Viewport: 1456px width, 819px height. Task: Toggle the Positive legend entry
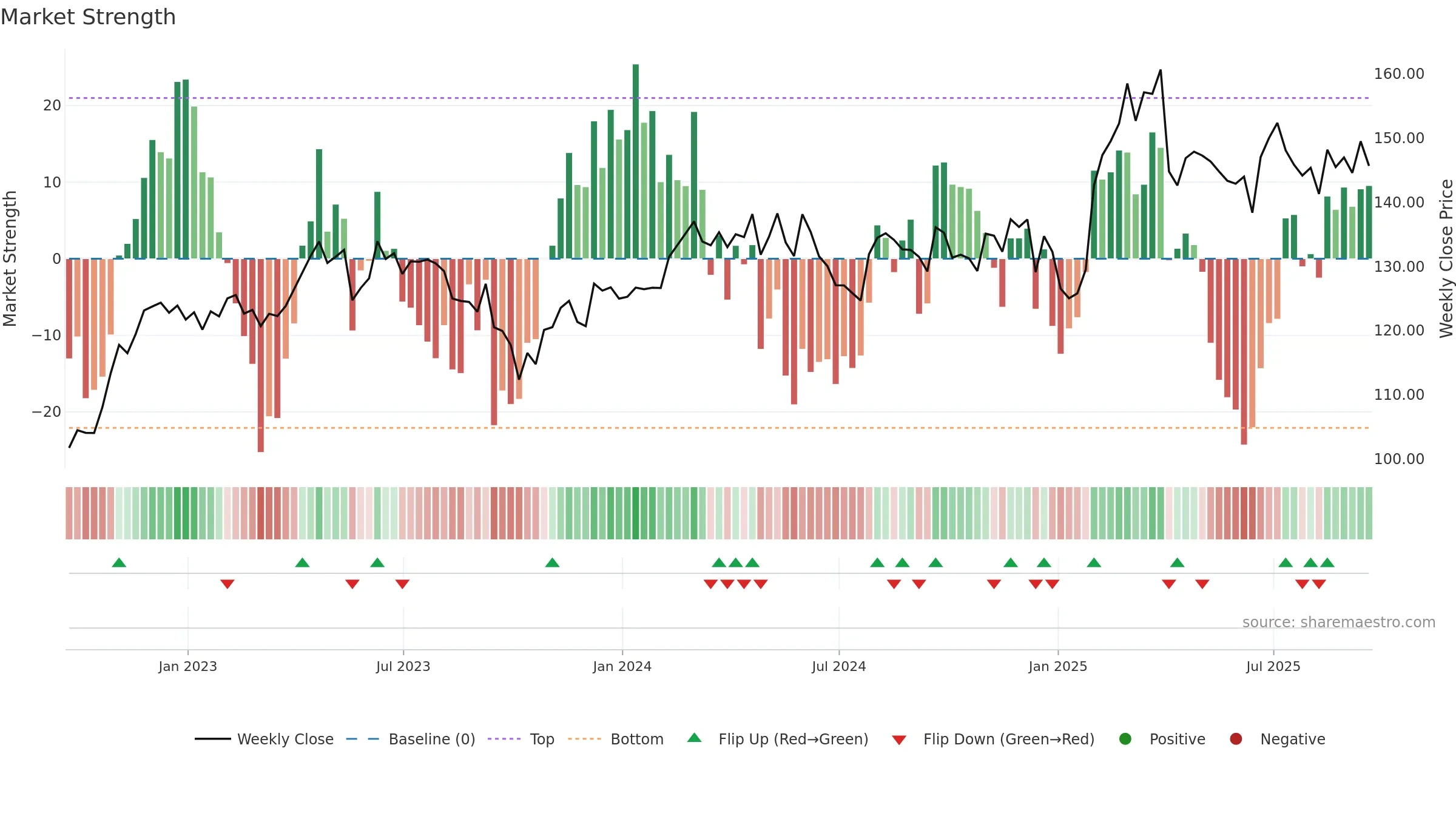coord(1162,739)
